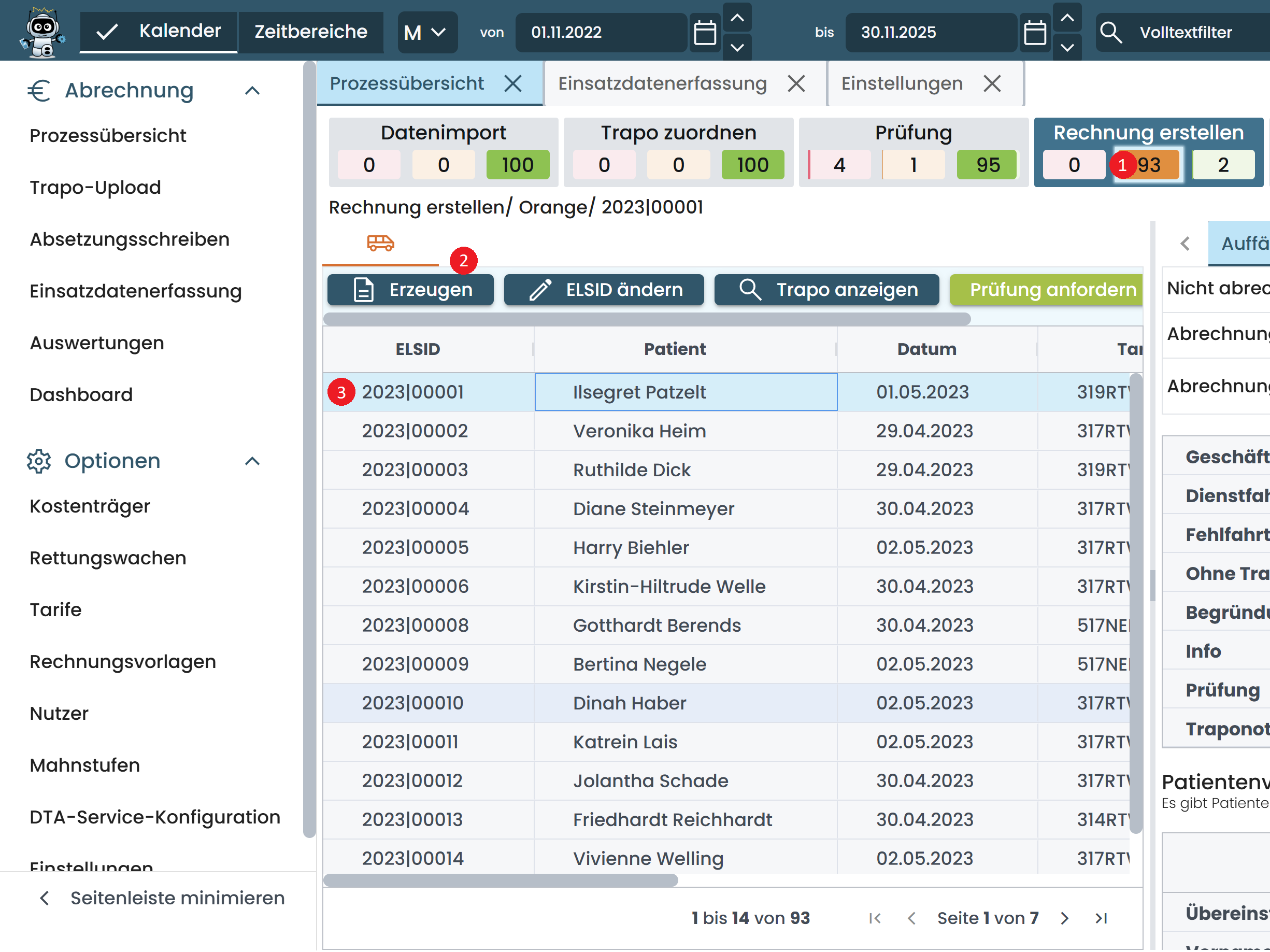Click the robot mascot logo icon
Image resolution: width=1270 pixels, height=952 pixels.
42,32
